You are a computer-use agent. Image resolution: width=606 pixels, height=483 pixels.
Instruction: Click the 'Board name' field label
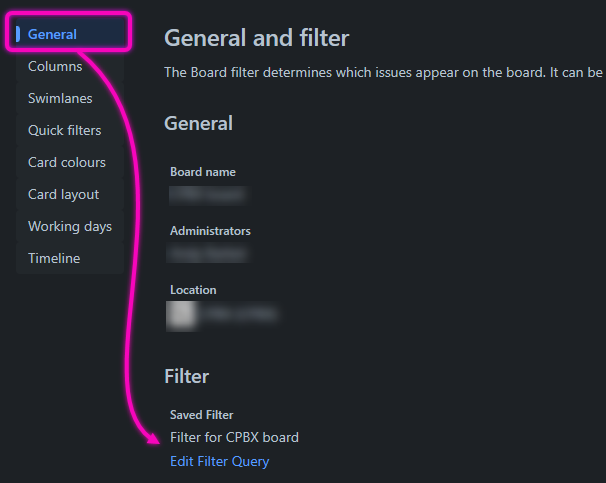coord(203,172)
